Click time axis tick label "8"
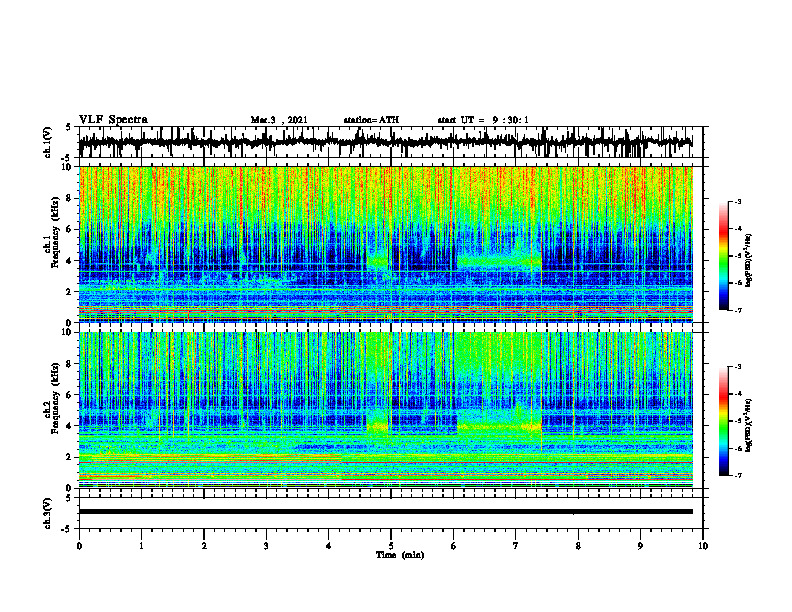 (x=578, y=546)
